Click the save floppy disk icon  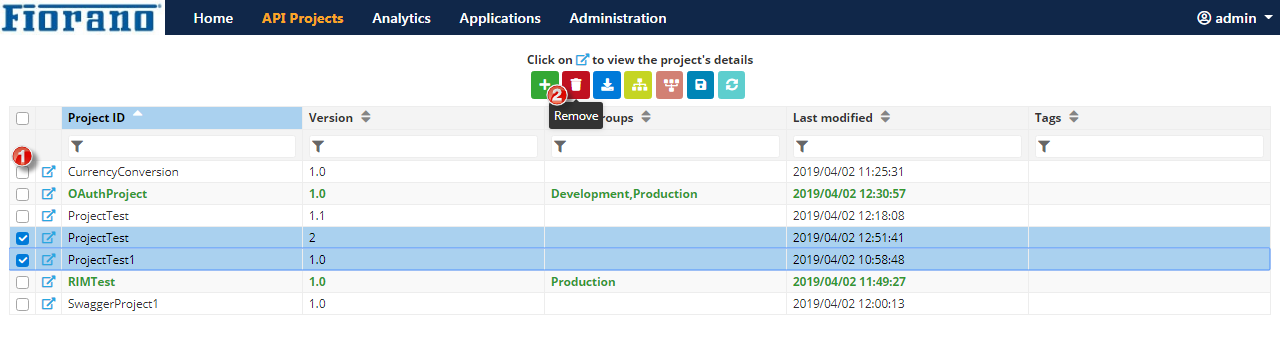click(700, 85)
